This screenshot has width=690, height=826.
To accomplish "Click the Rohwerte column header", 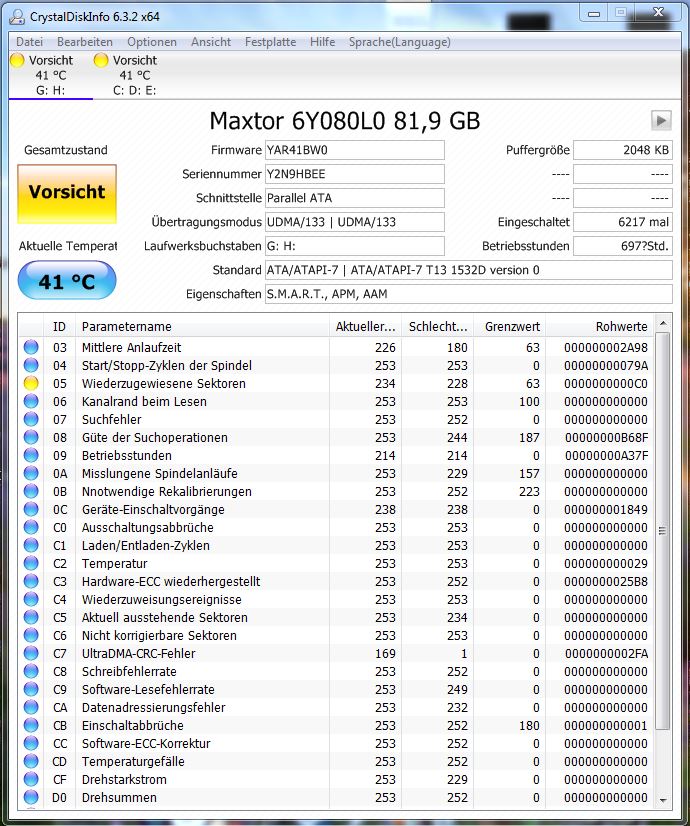I will 599,327.
